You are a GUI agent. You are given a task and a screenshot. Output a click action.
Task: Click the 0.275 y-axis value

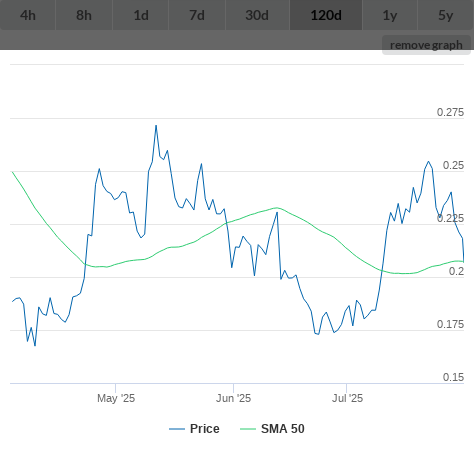tap(450, 112)
